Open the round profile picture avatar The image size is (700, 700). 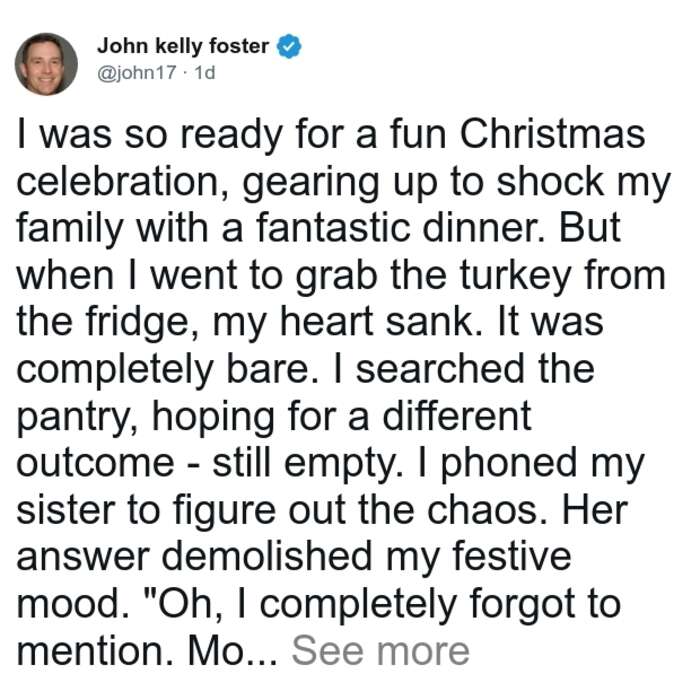point(46,64)
